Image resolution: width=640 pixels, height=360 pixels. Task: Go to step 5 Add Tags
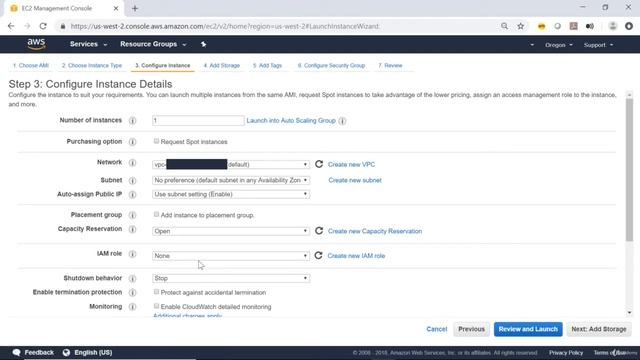(x=267, y=65)
